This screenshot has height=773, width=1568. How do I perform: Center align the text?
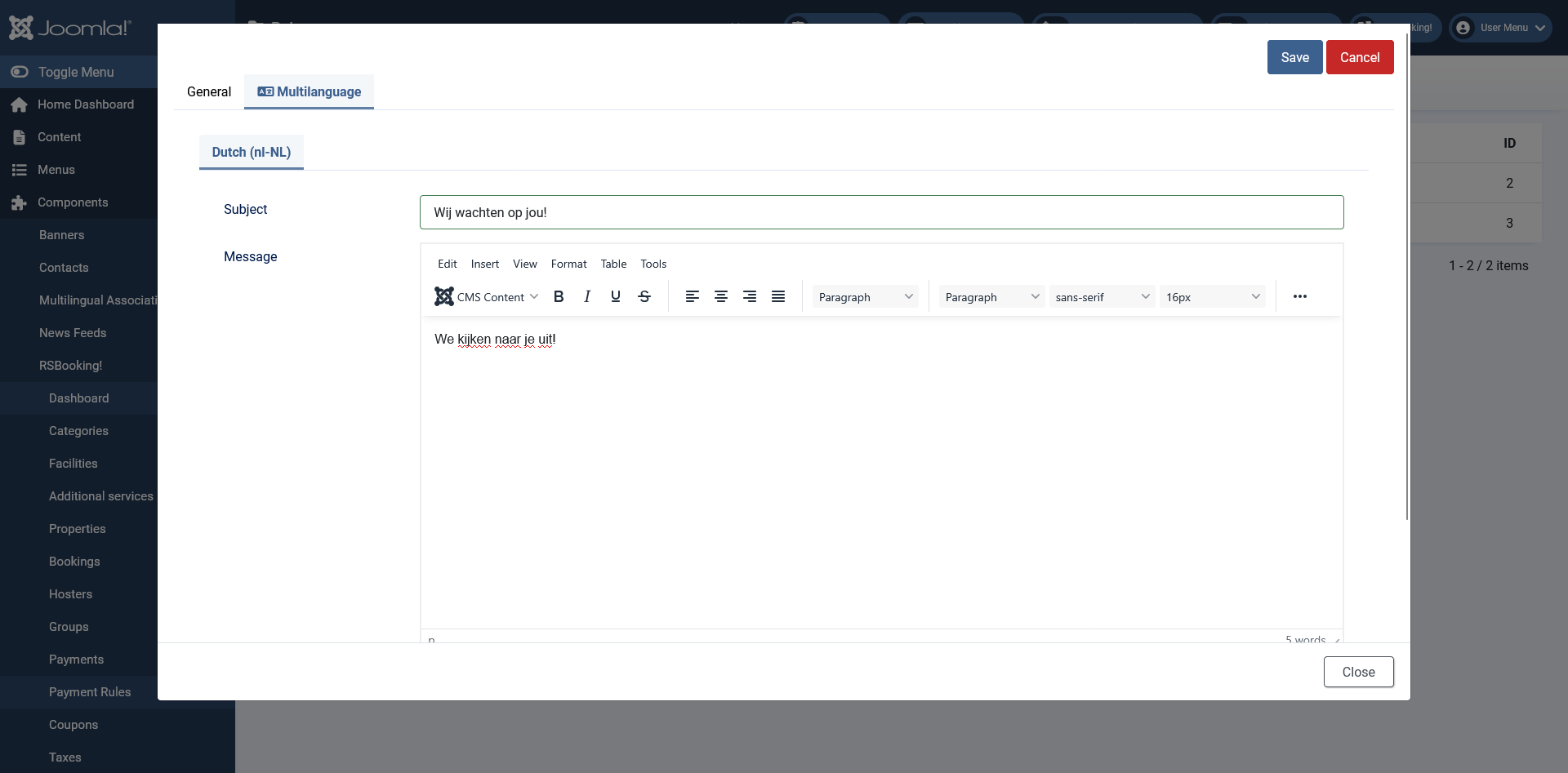(721, 296)
